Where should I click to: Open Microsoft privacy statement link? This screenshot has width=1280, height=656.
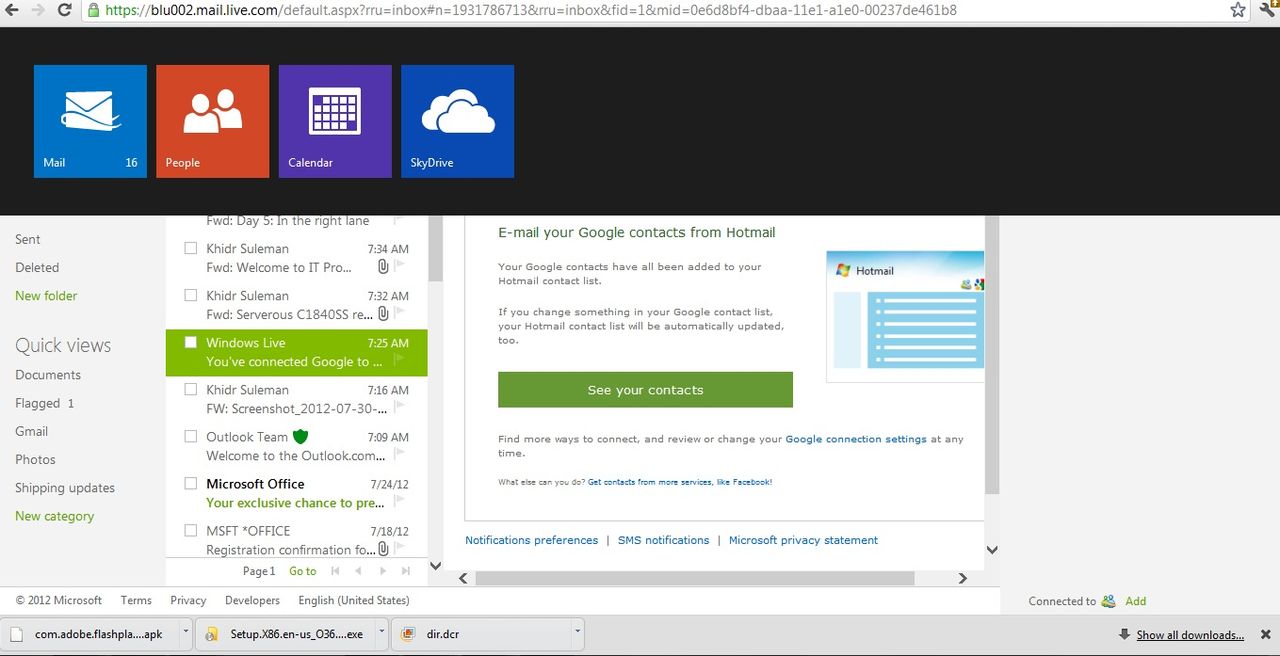[803, 540]
